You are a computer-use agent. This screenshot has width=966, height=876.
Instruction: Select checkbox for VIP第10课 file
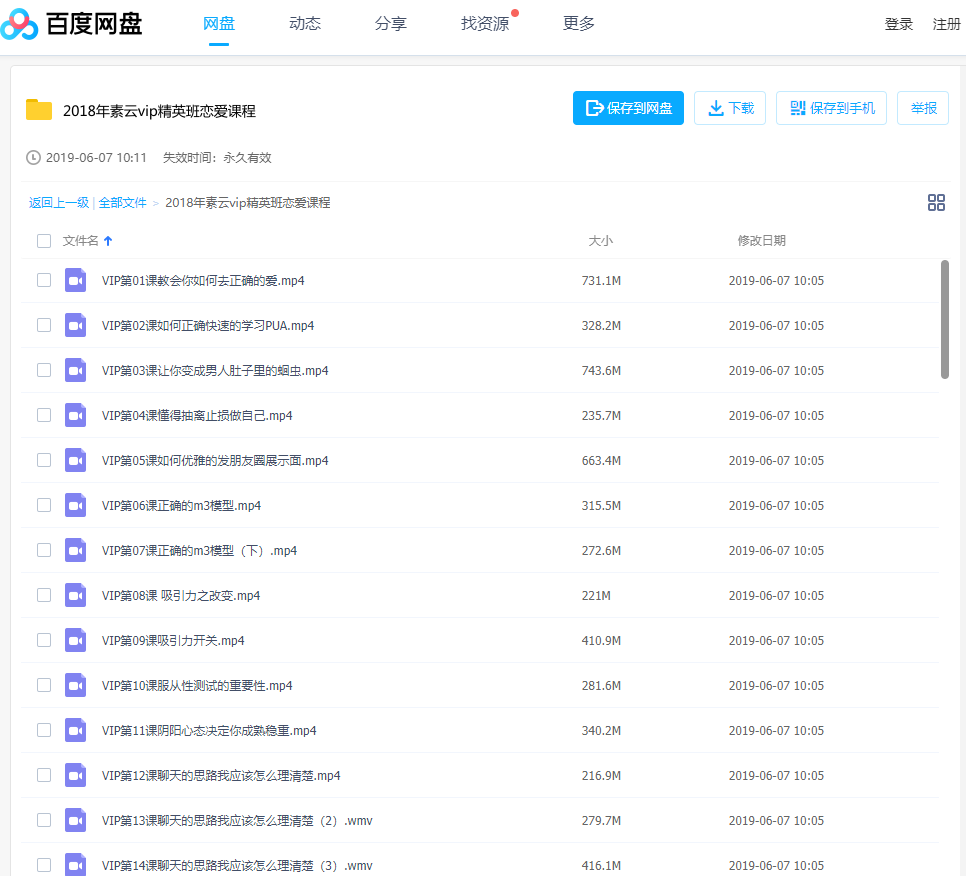(44, 685)
